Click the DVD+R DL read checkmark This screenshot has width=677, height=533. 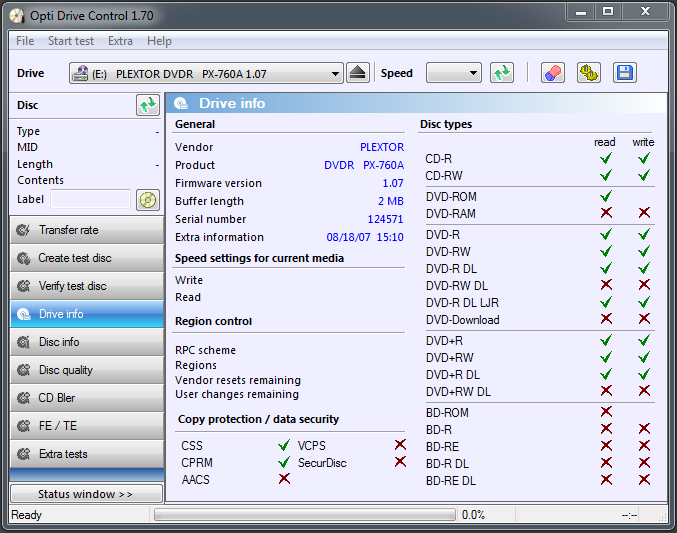(606, 374)
